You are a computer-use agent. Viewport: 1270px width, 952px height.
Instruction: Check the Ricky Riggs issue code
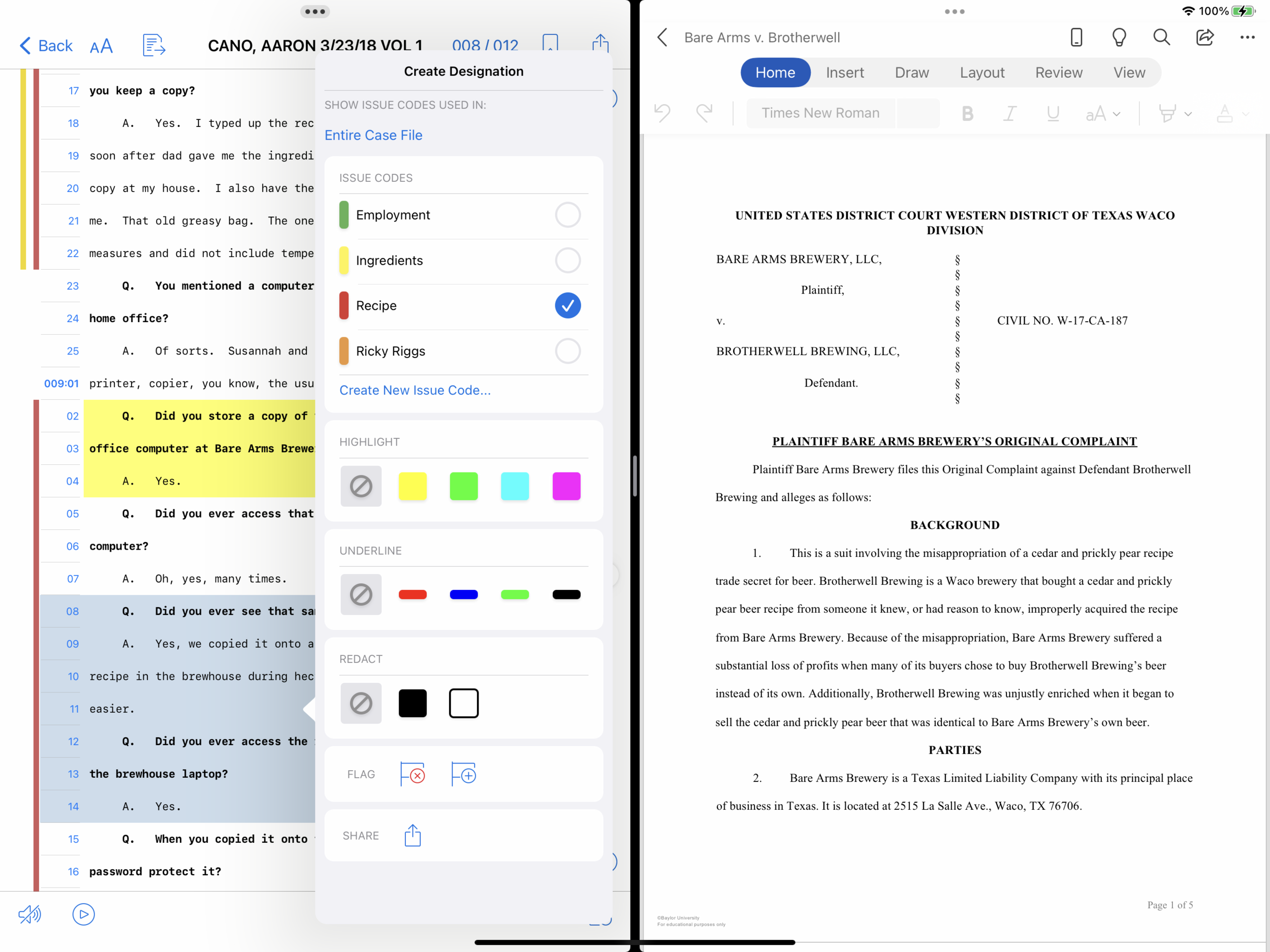[567, 351]
